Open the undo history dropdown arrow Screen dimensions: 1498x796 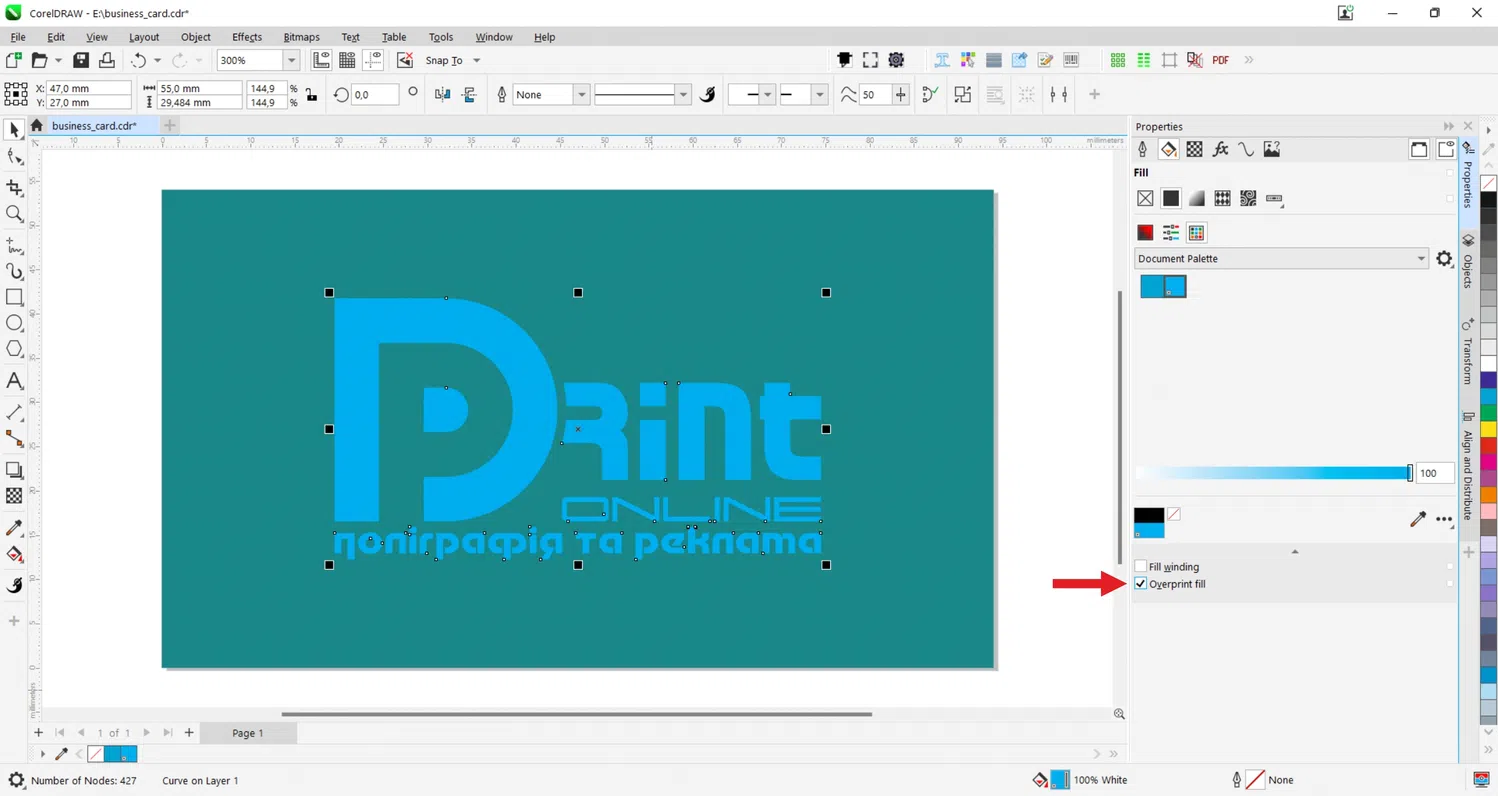click(157, 61)
